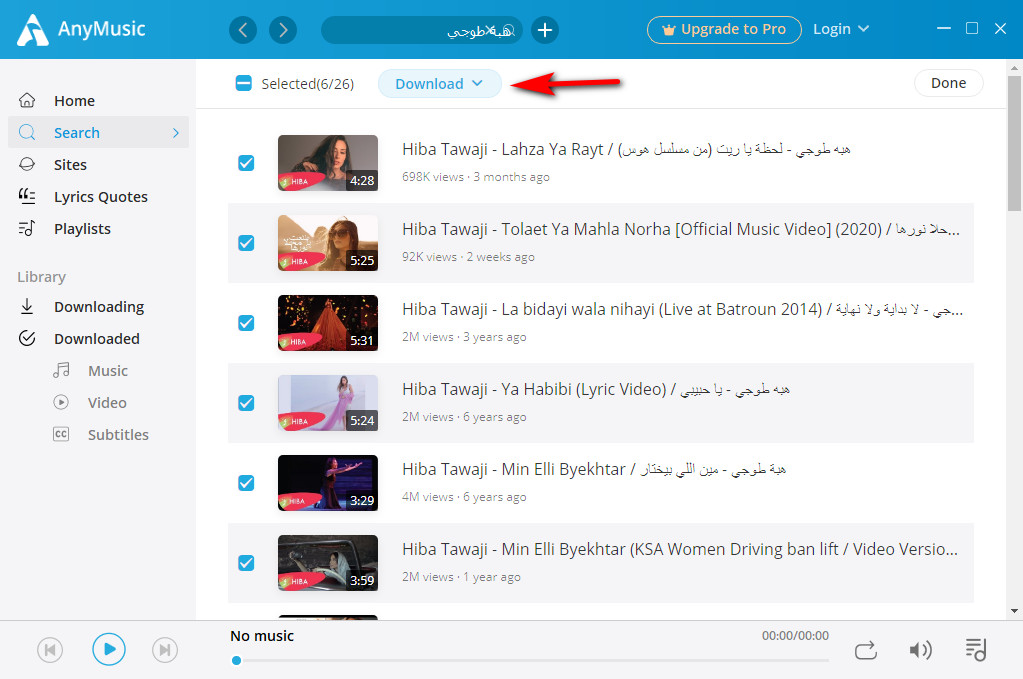Viewport: 1023px width, 679px height.
Task: Click the Downloading arrow icon
Action: click(27, 307)
